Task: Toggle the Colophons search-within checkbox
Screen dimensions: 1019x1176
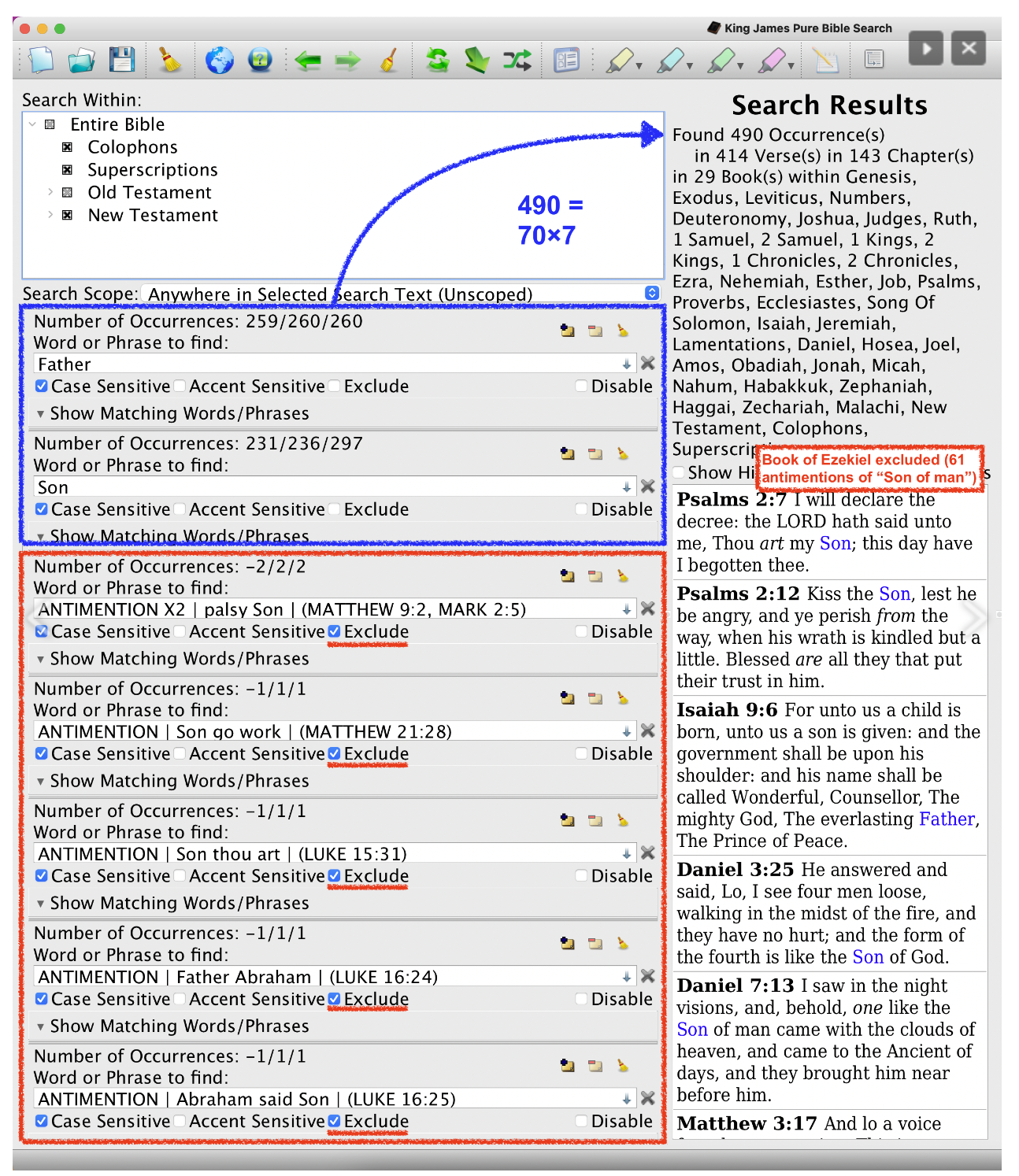Action: 68,147
